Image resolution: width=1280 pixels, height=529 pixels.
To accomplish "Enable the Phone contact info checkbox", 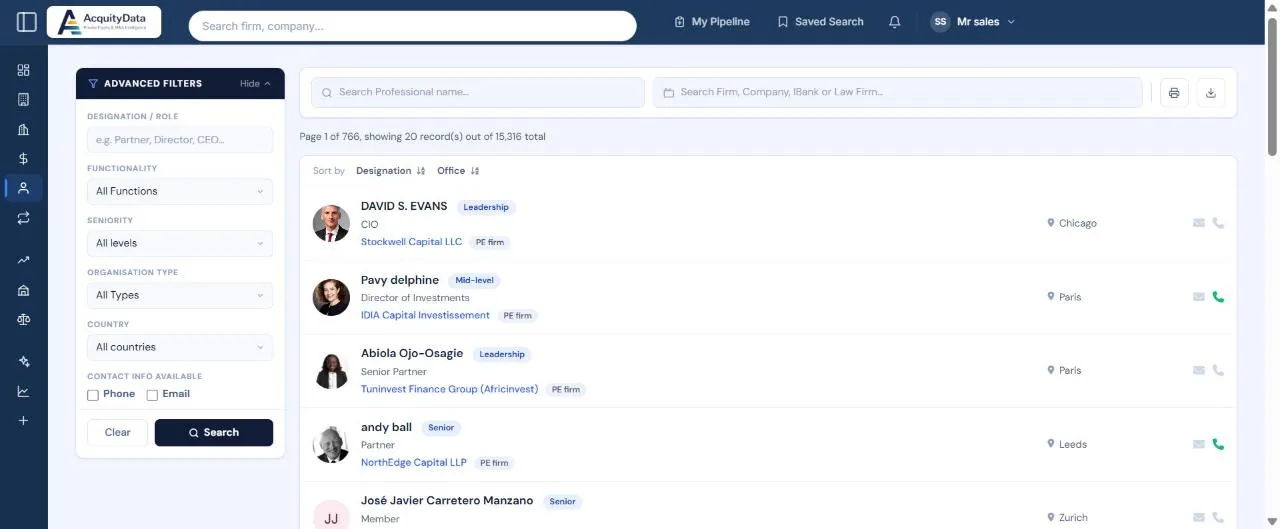I will pyautogui.click(x=93, y=395).
